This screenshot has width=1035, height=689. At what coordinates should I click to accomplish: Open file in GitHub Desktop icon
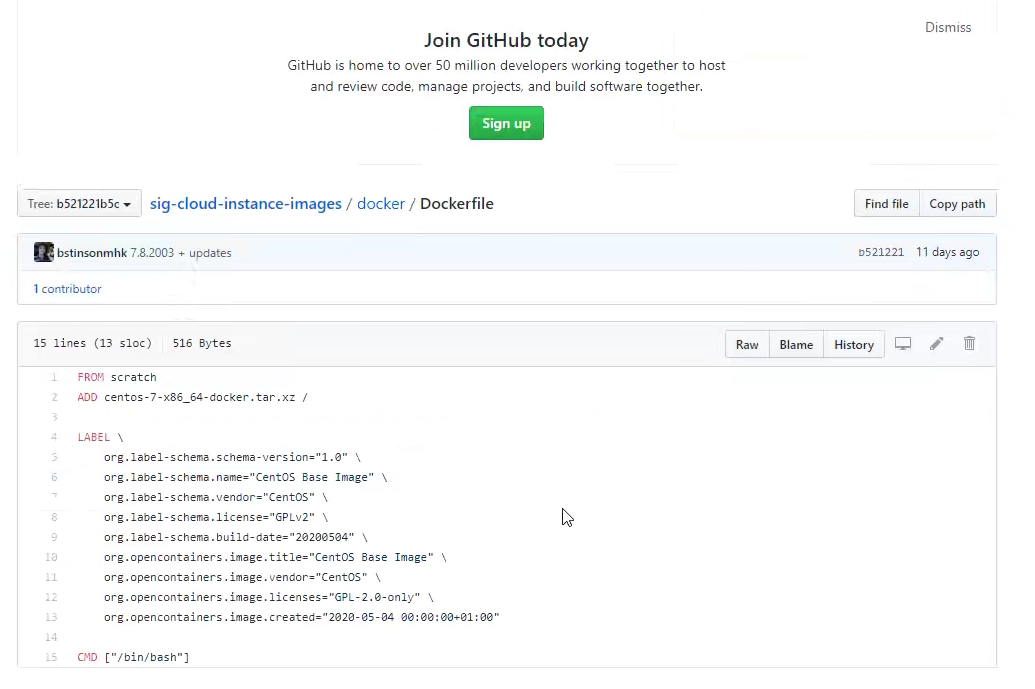[x=902, y=344]
